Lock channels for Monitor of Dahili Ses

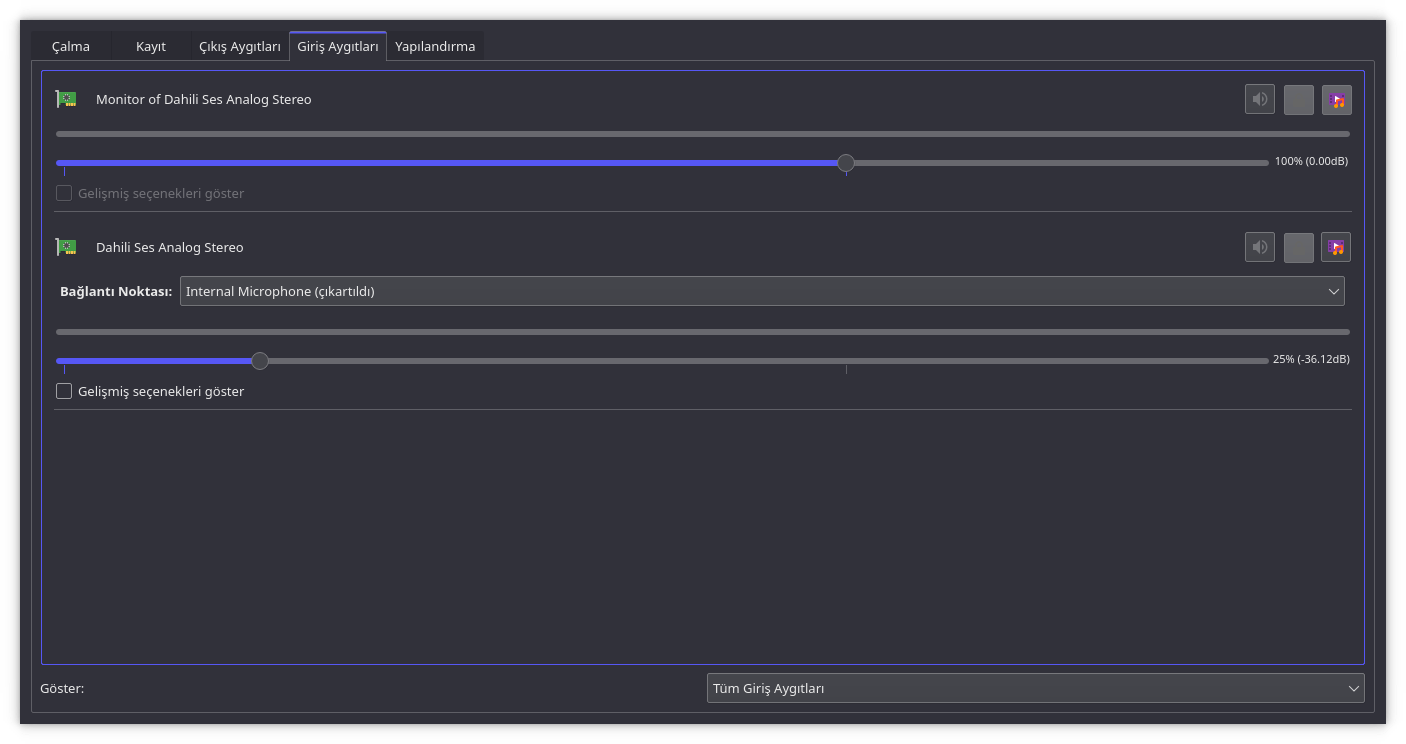(x=1299, y=99)
